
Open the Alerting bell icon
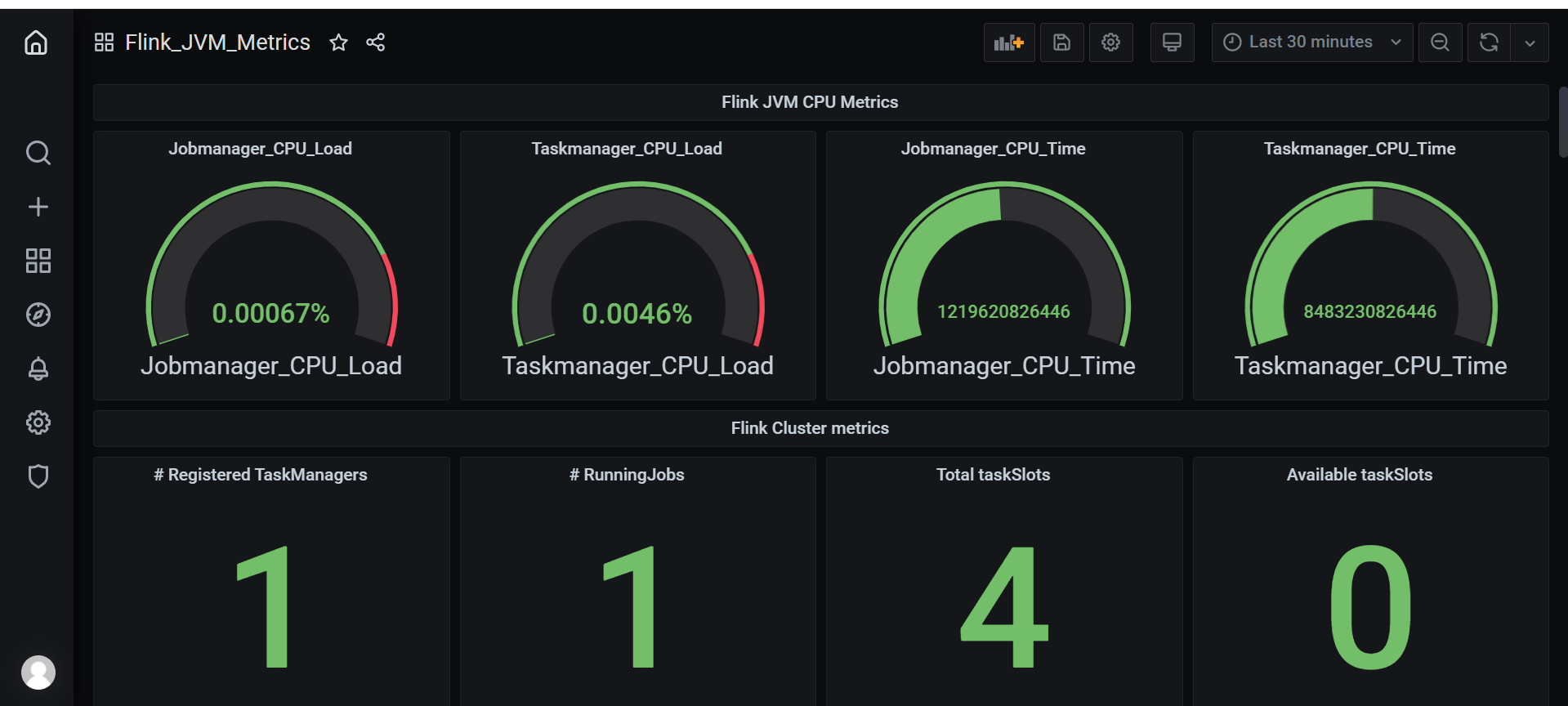[38, 369]
